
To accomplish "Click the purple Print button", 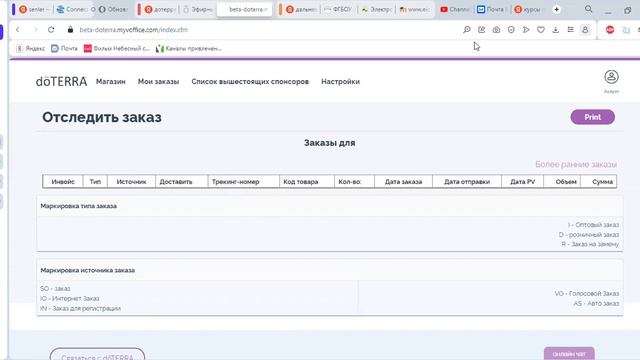I will (593, 117).
